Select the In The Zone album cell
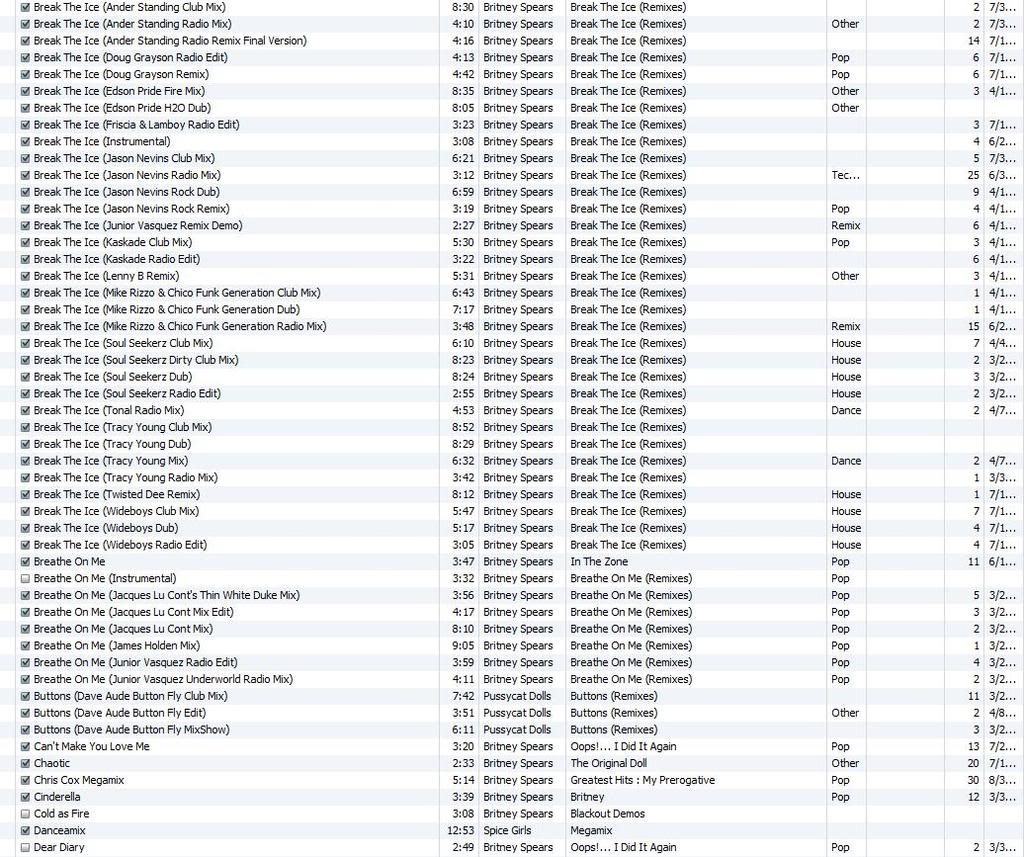 tap(599, 562)
